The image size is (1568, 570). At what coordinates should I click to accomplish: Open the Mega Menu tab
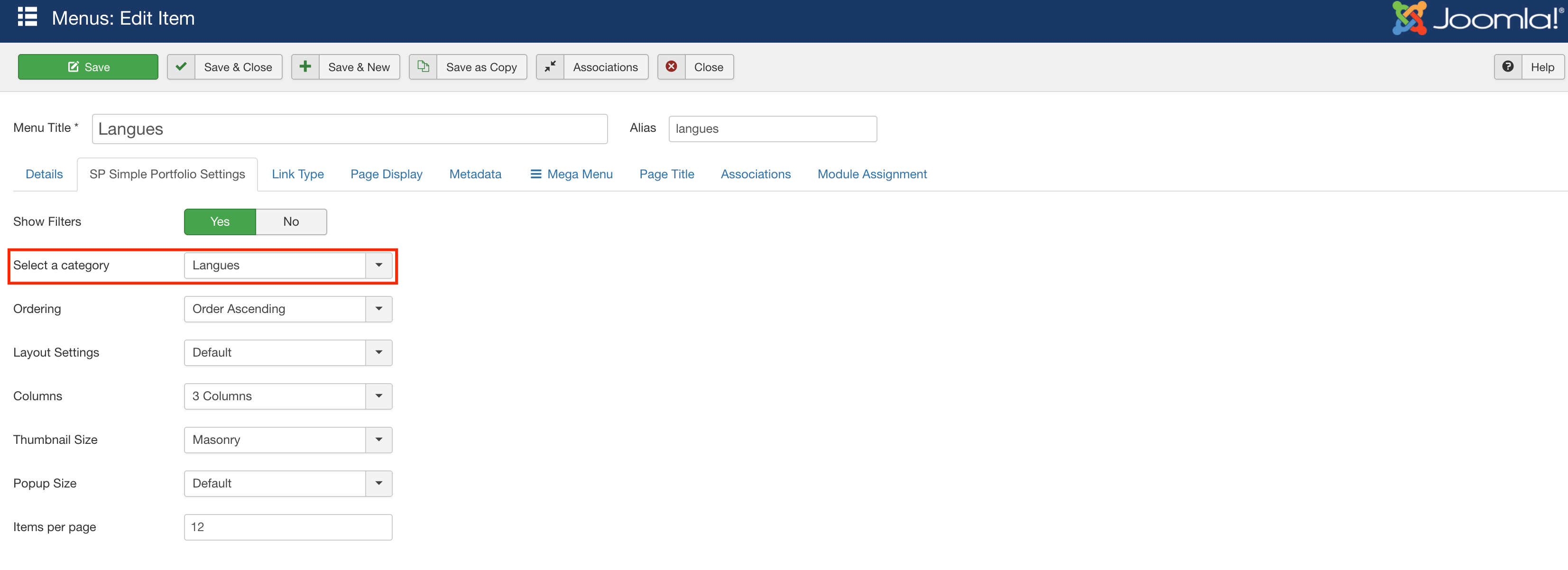click(571, 175)
